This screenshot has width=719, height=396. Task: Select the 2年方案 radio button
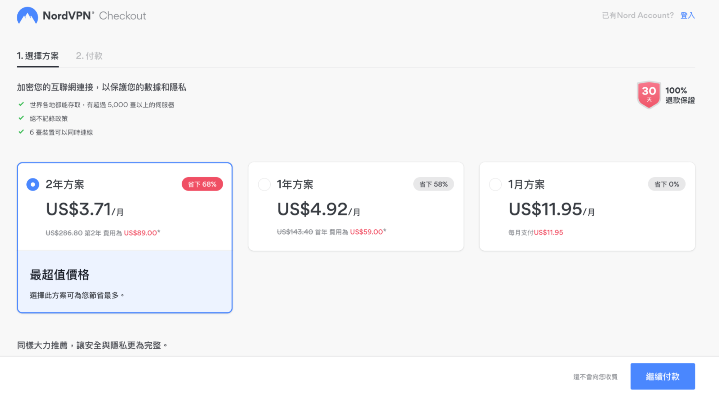tap(33, 185)
